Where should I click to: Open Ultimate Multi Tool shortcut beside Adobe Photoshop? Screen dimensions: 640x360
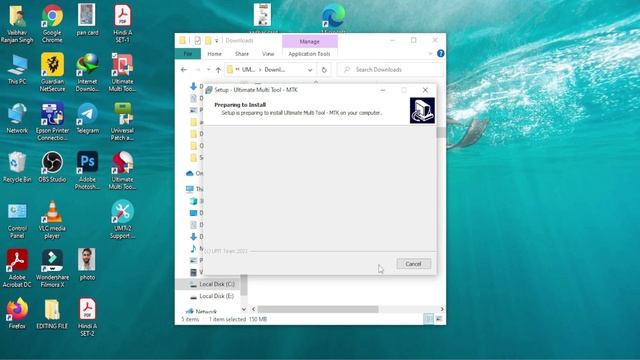point(122,170)
